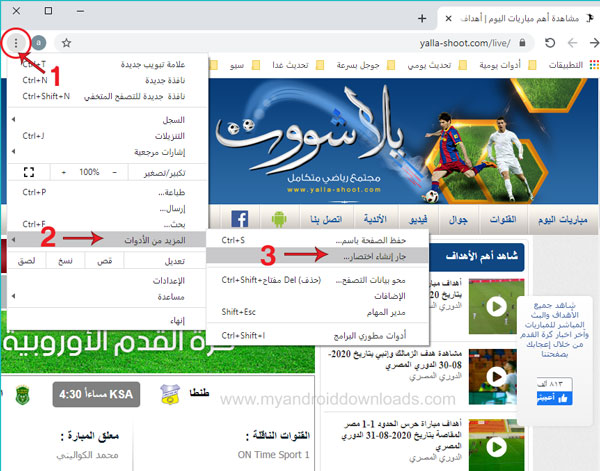Expand المزيد من الأدوات submenu
Viewport: 600px width, 471px height.
tap(108, 240)
